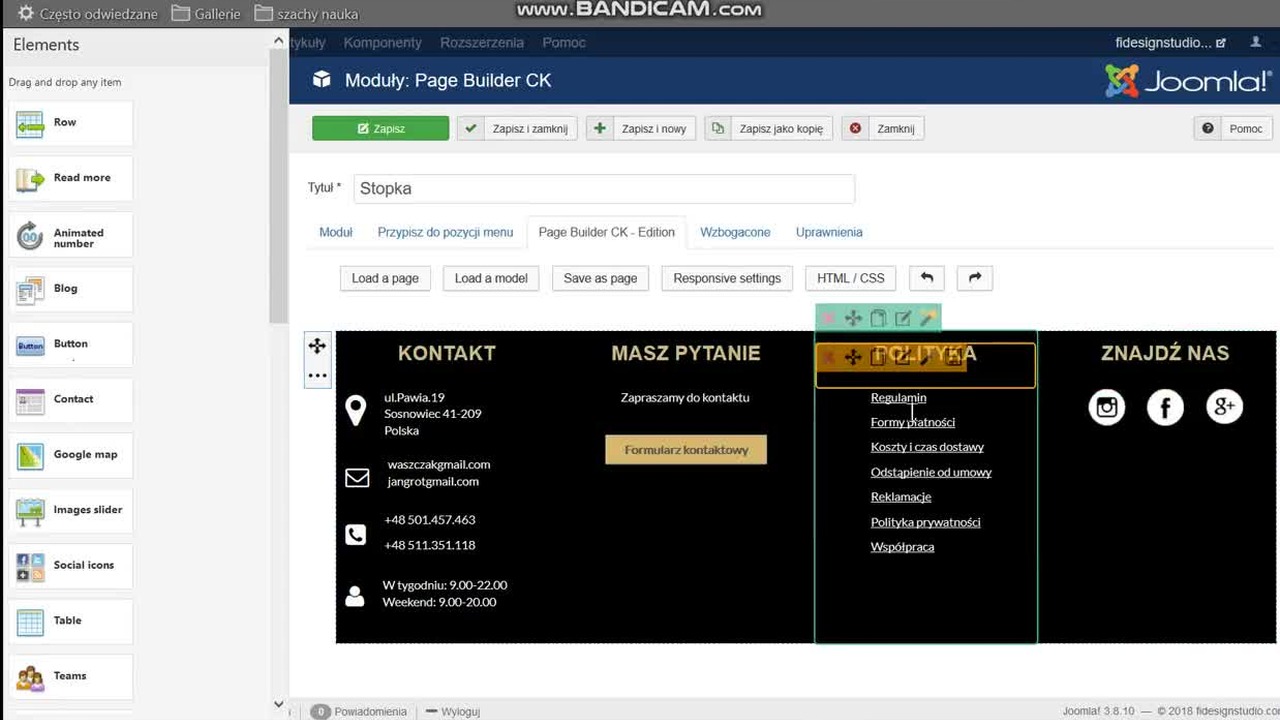Click the redo arrow button
1280x720 pixels.
pyautogui.click(x=975, y=278)
